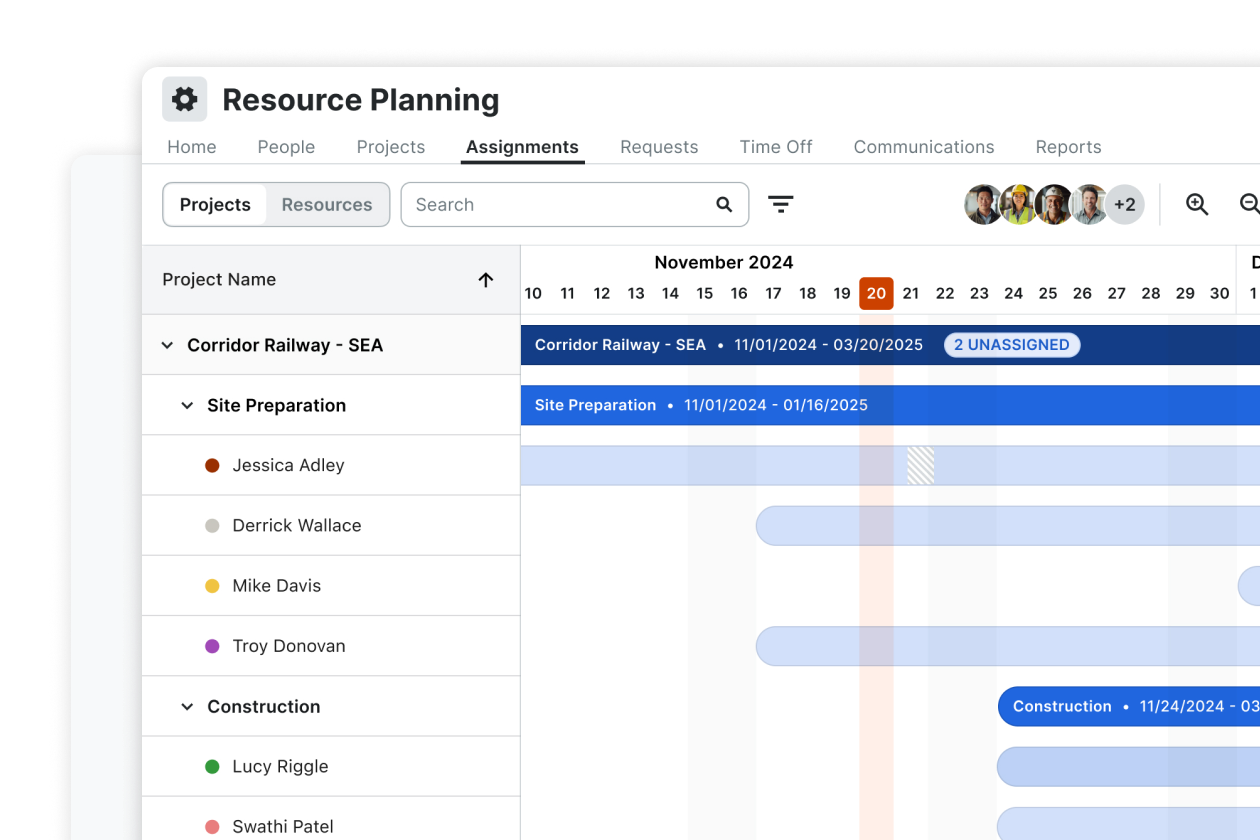Click the Resource Planning title
The height and width of the screenshot is (840, 1260).
tap(361, 100)
